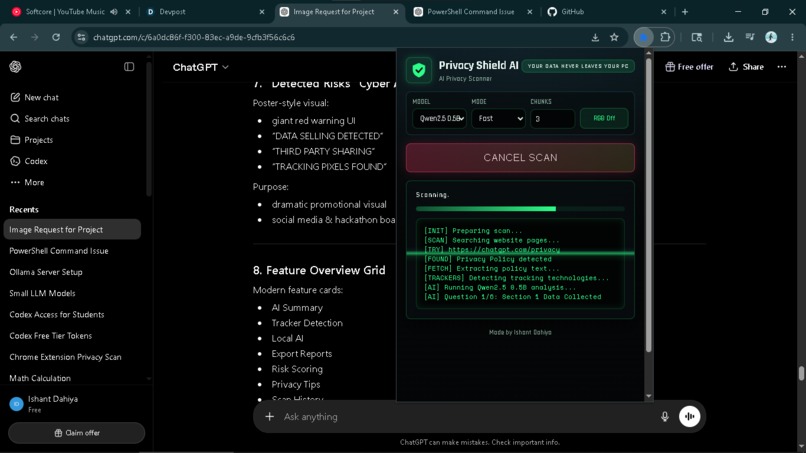Screen dimensions: 806x453
Task: Open Codex from the sidebar
Action: pos(29,161)
